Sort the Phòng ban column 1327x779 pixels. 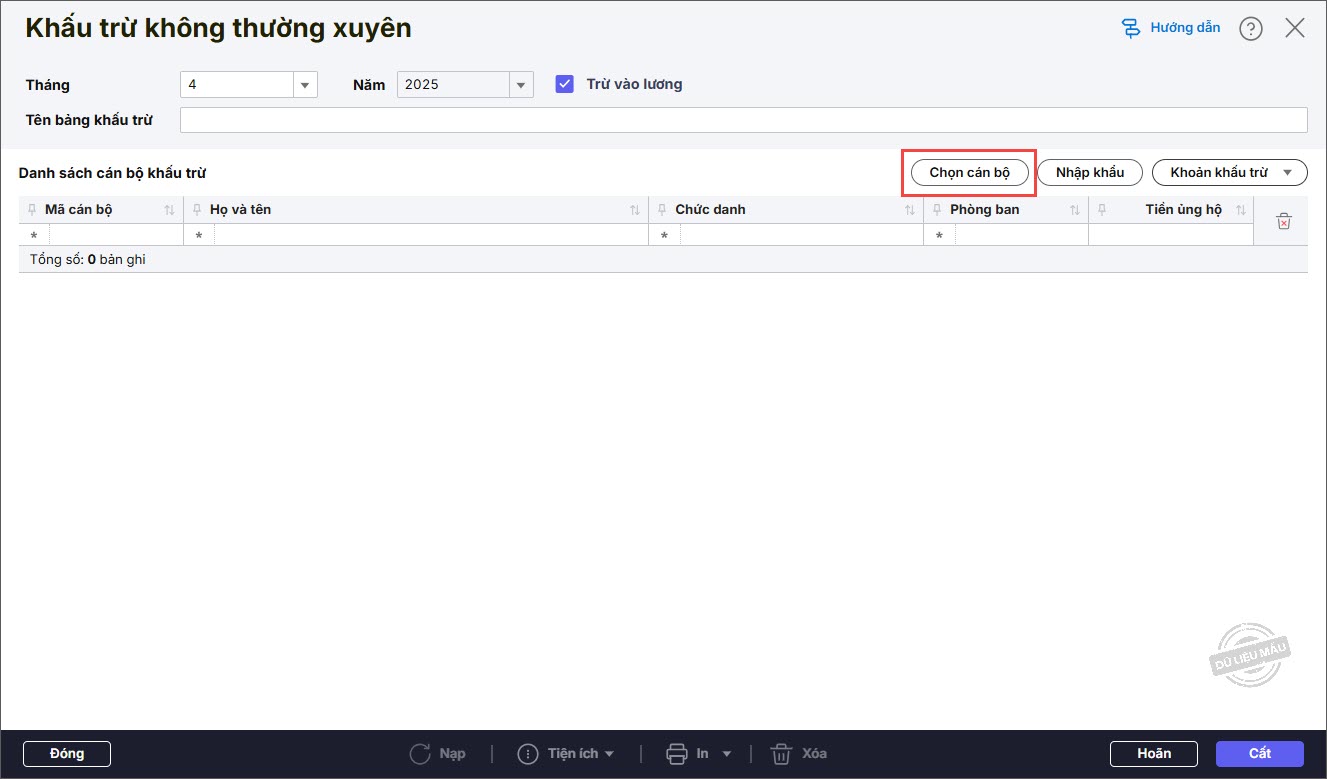click(1075, 210)
